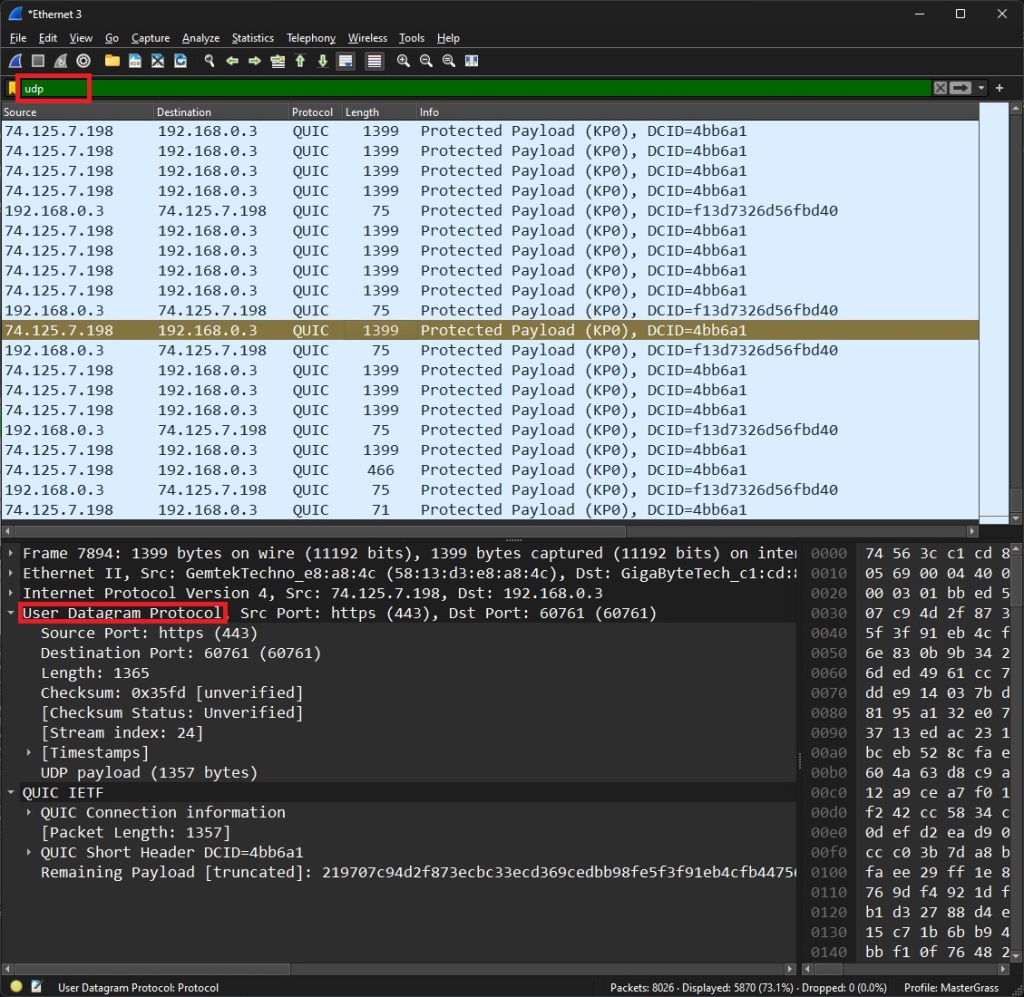Click the Find Packet magnifier icon
The image size is (1024, 997).
(209, 61)
